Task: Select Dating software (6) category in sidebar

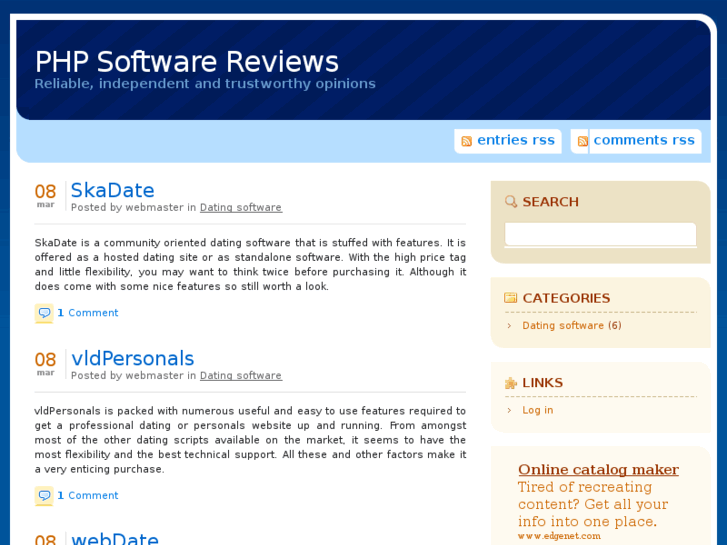Action: pos(572,326)
